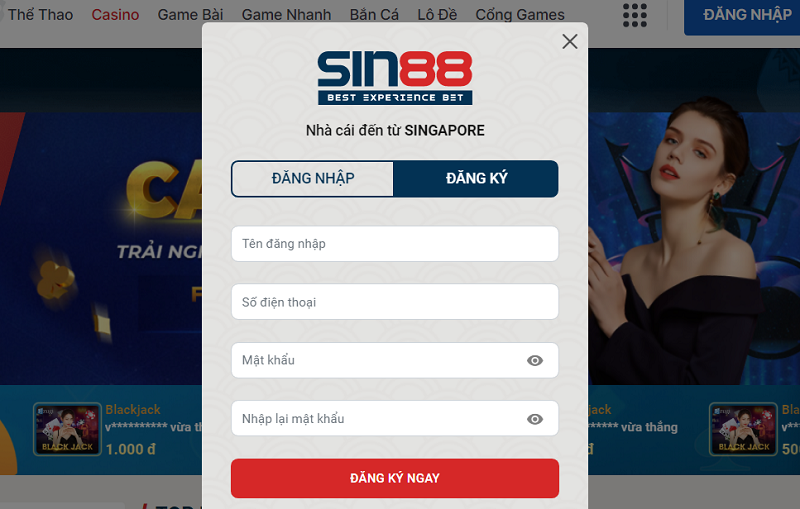Click the SIN88 logo in the popup

coord(395,78)
